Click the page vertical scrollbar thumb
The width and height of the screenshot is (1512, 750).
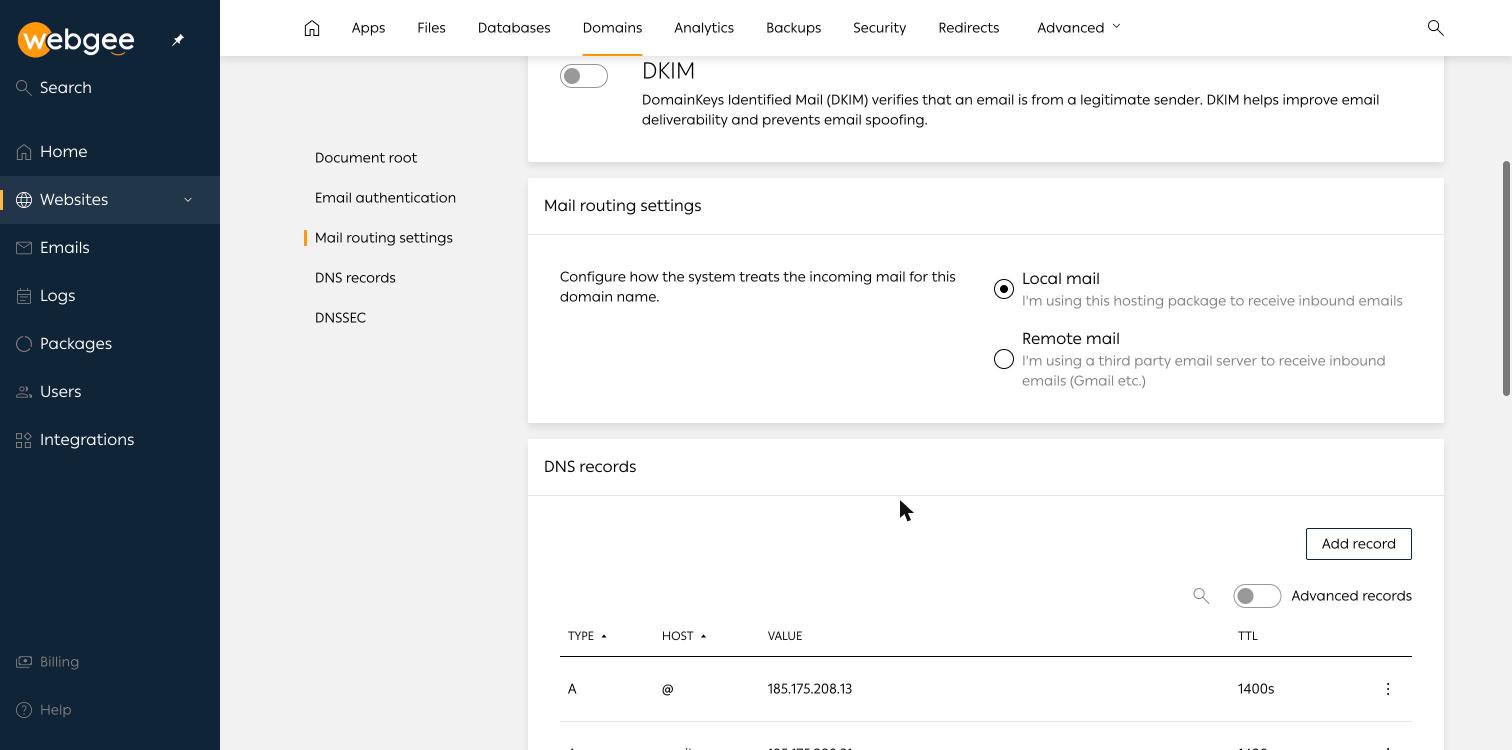[1506, 278]
